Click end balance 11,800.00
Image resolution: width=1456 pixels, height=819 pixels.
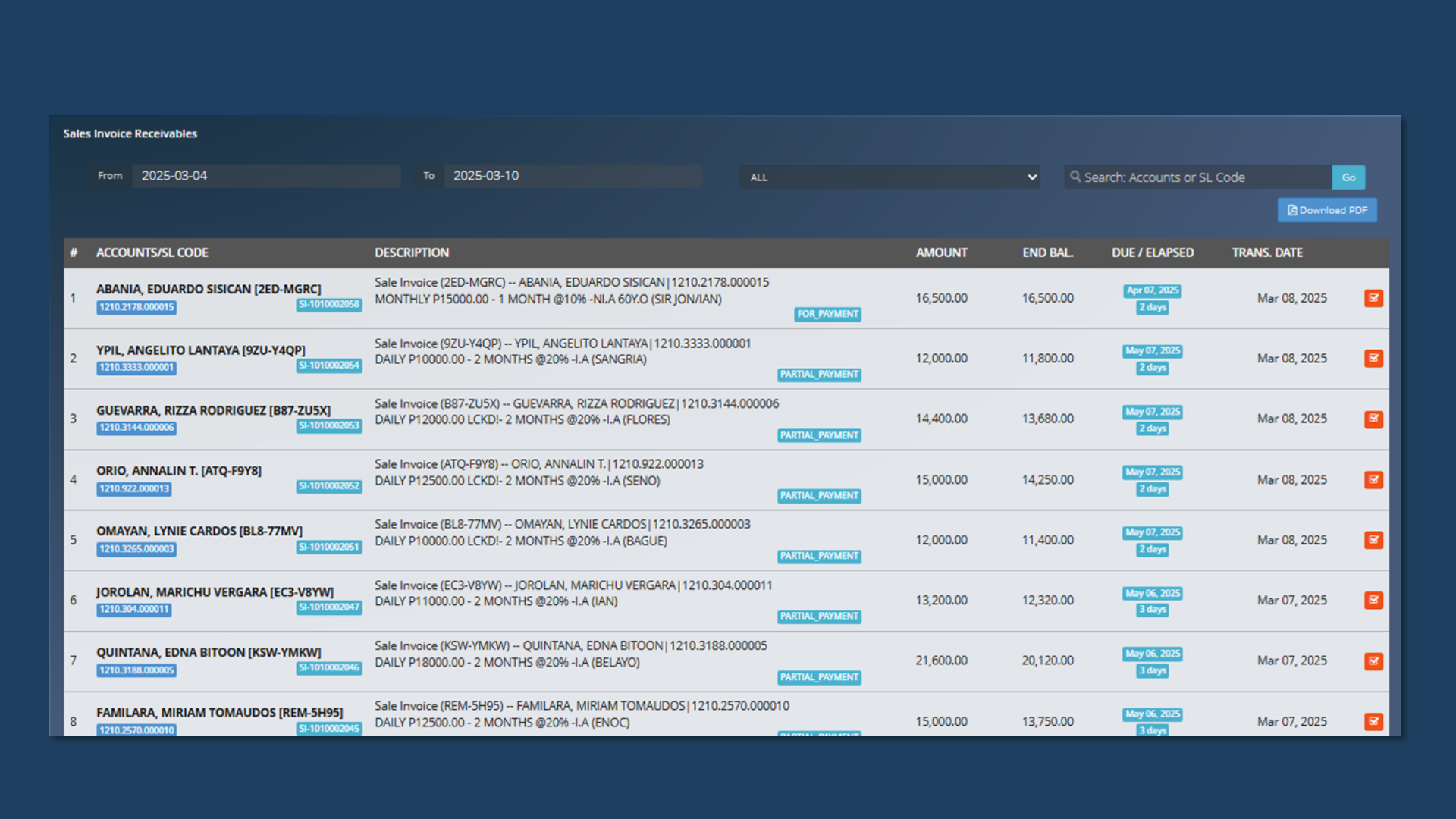(1047, 358)
